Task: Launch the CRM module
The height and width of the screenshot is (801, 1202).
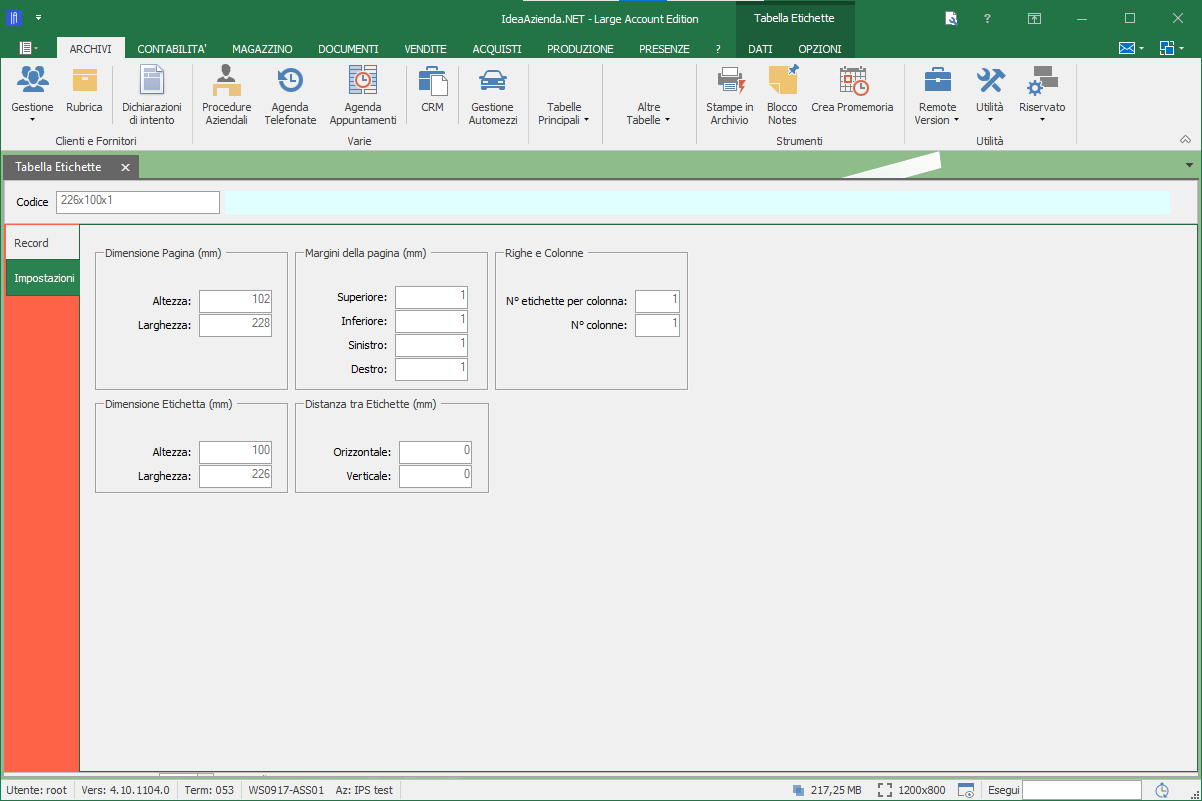Action: (x=432, y=90)
